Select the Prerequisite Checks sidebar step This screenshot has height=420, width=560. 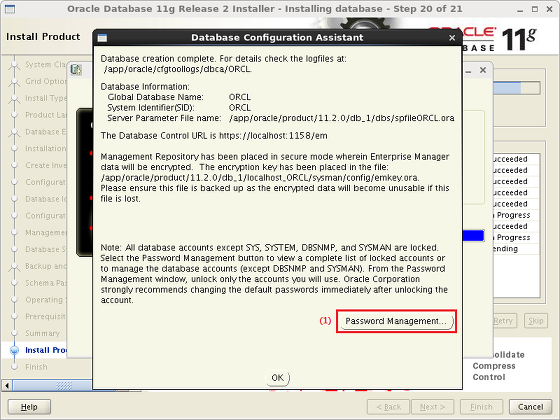(x=45, y=316)
